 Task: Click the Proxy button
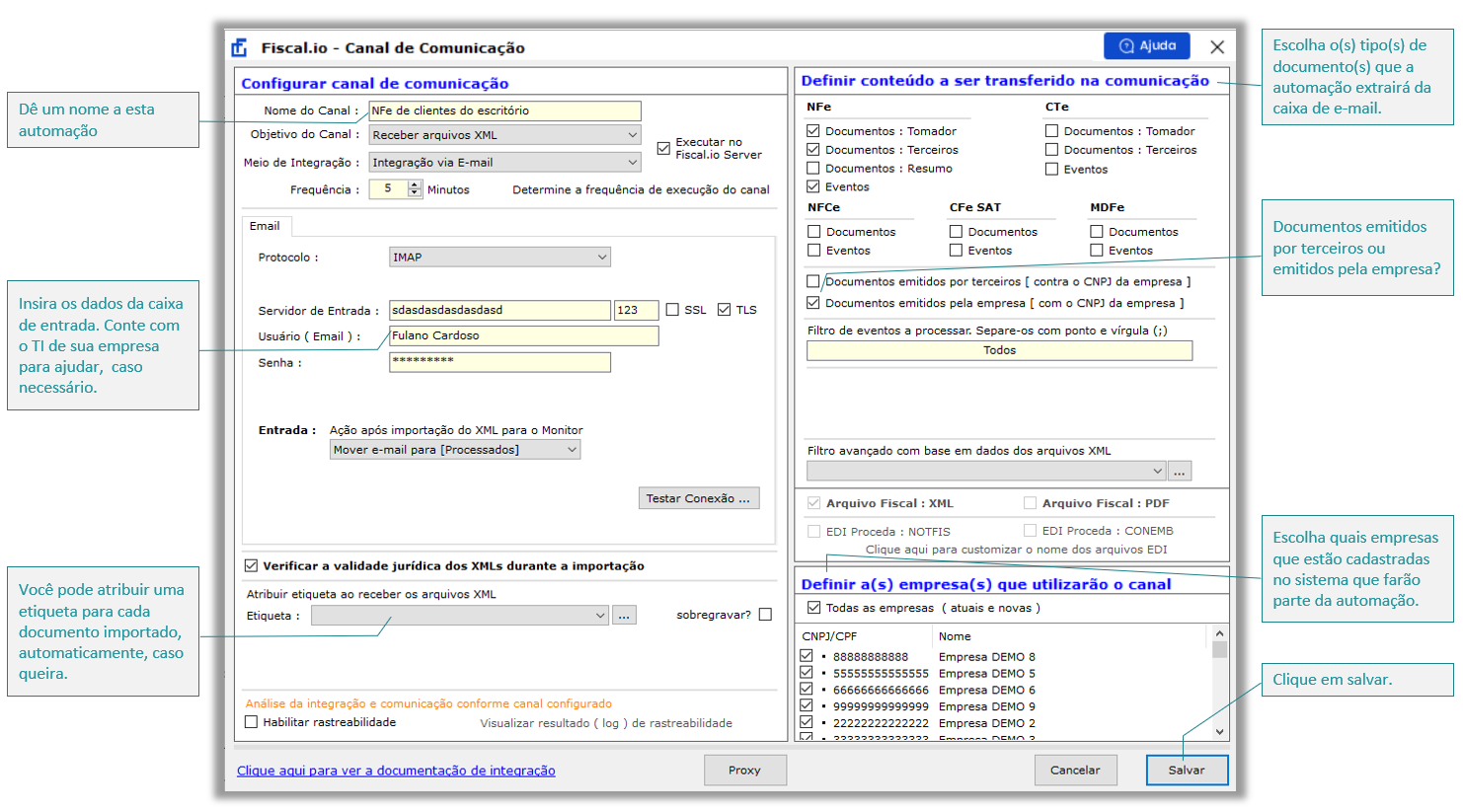(744, 771)
